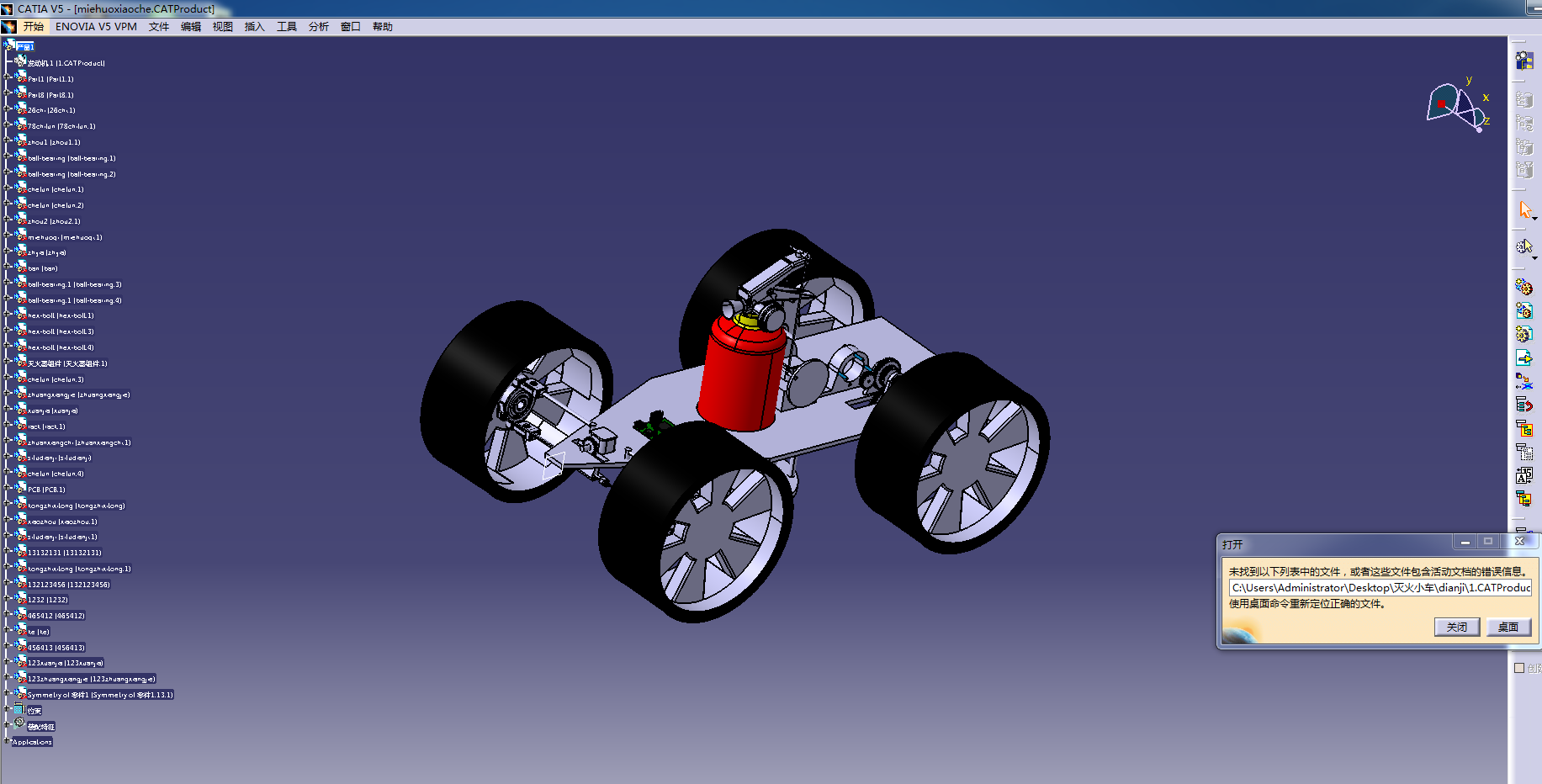This screenshot has height=784, width=1542.
Task: Select the 'ke (ke)' tree row
Action: click(39, 632)
